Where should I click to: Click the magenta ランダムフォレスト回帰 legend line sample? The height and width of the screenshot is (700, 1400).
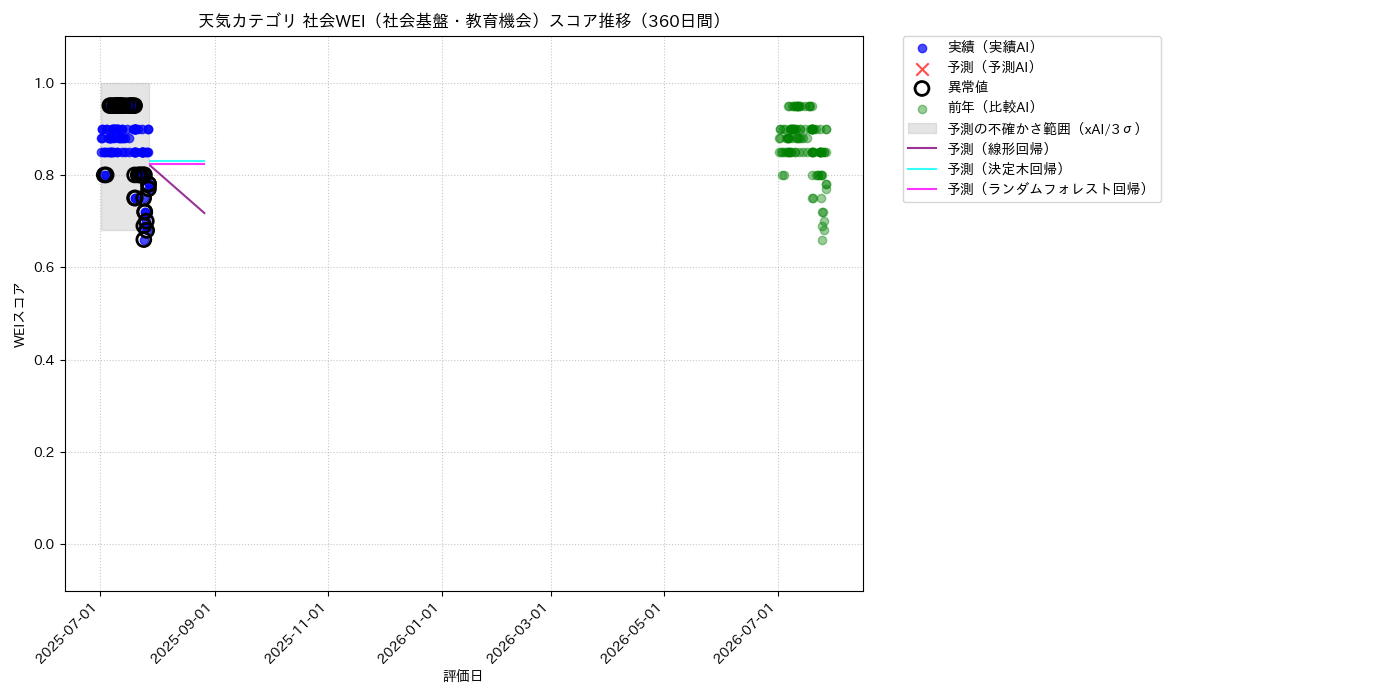coord(922,189)
